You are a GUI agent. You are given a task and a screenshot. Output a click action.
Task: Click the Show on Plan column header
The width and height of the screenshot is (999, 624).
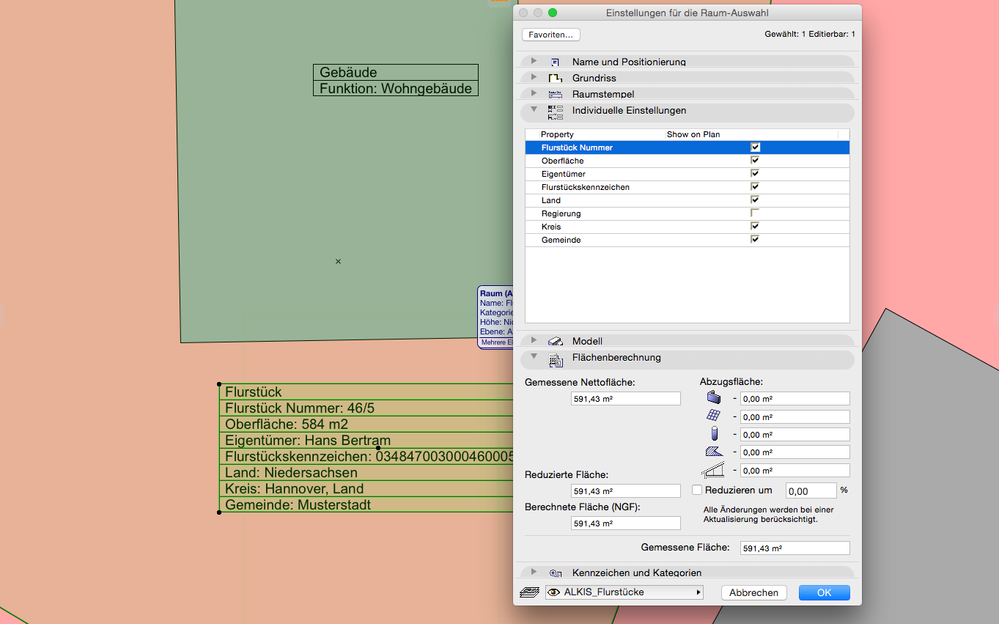coord(693,134)
